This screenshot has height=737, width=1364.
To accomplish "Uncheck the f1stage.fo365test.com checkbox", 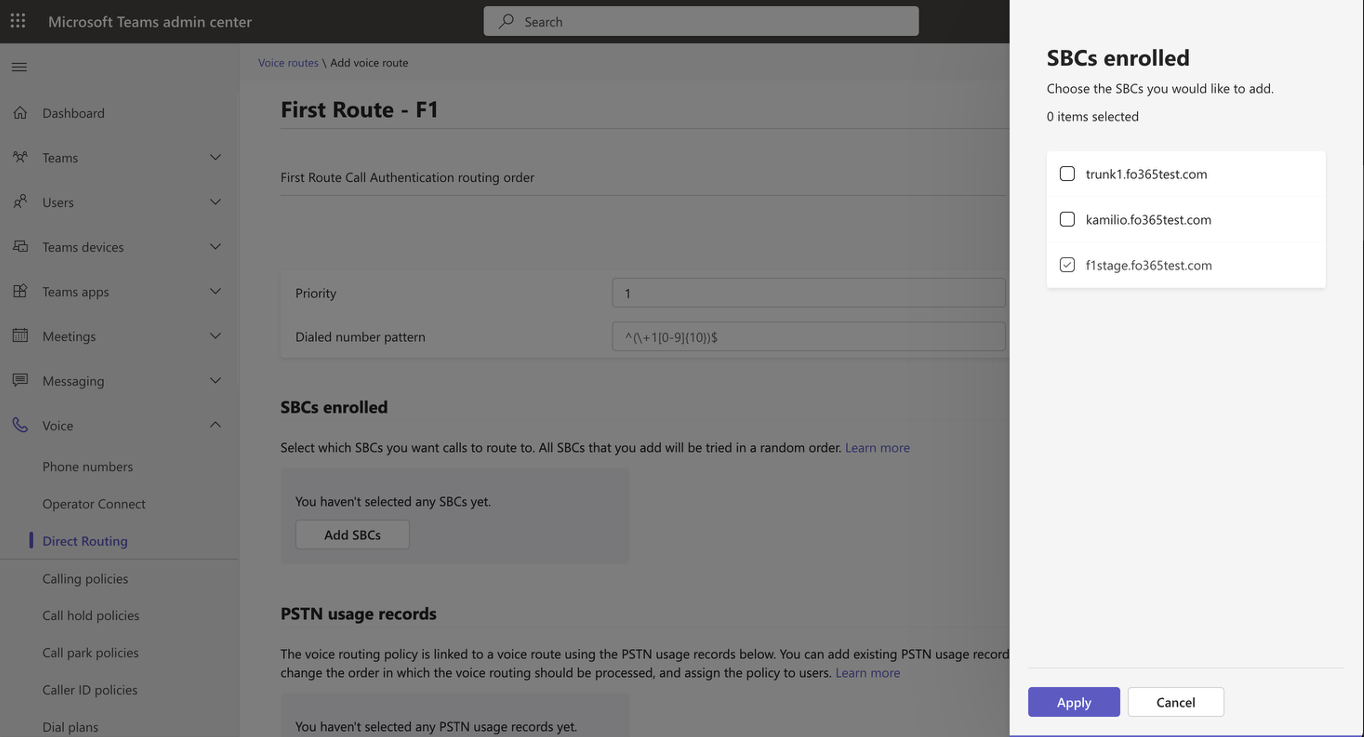I will point(1067,265).
